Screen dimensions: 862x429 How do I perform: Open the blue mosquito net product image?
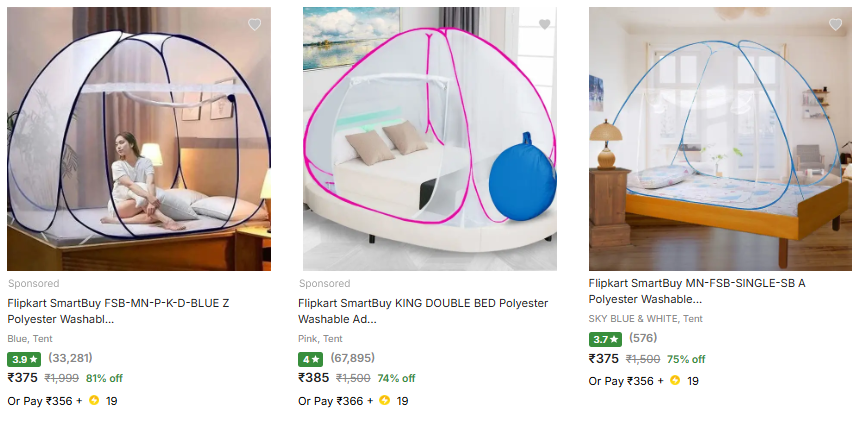coord(139,139)
